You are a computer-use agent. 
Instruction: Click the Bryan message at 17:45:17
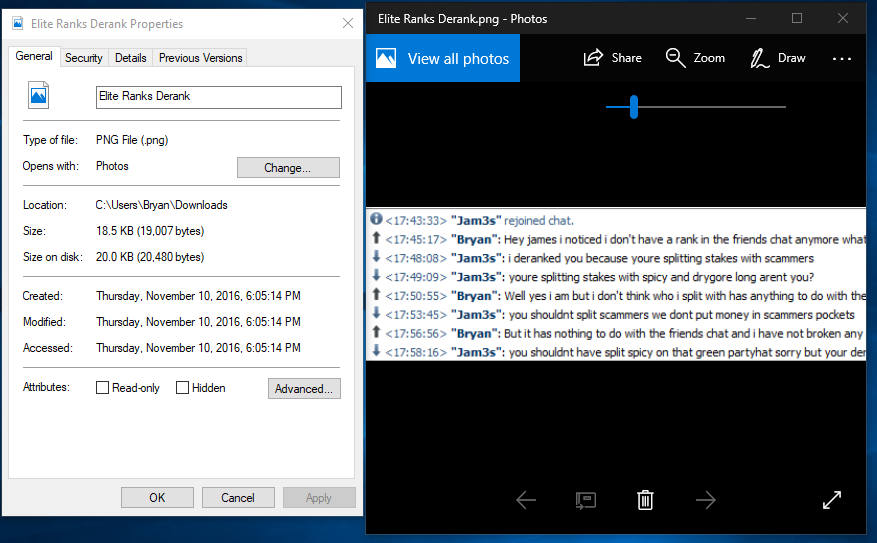click(x=625, y=240)
